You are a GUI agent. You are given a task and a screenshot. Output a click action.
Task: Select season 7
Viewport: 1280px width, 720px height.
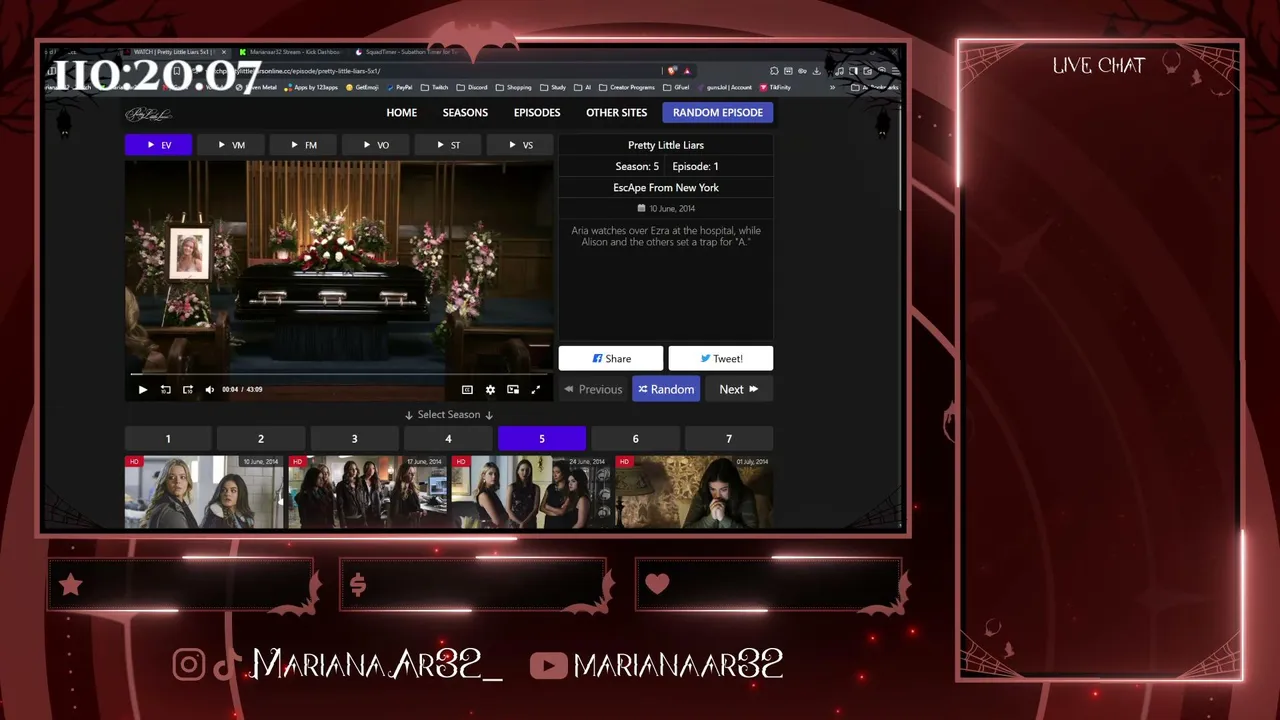[729, 439]
